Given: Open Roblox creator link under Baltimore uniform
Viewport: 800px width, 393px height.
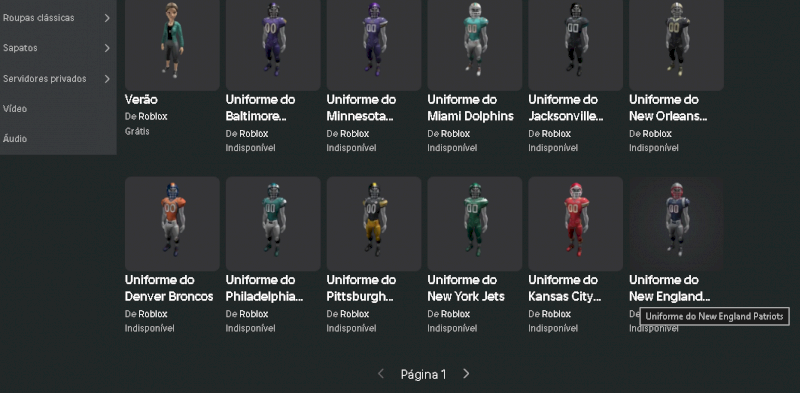Looking at the screenshot, I should [254, 134].
